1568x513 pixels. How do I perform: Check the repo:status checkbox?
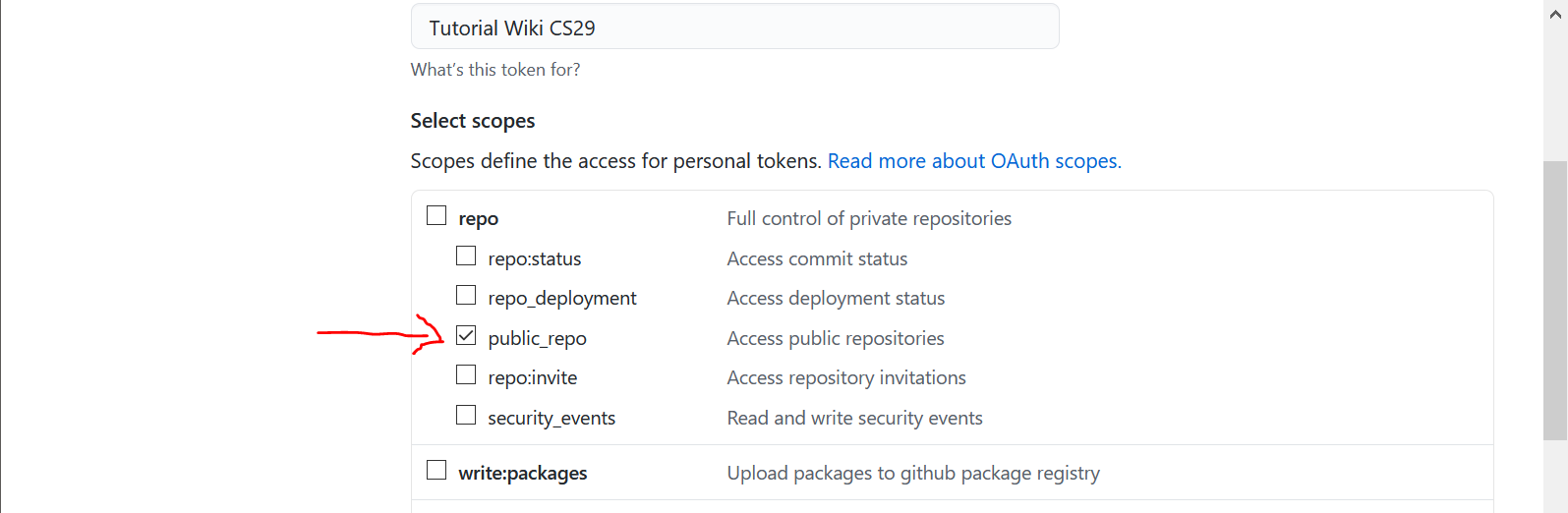click(466, 256)
